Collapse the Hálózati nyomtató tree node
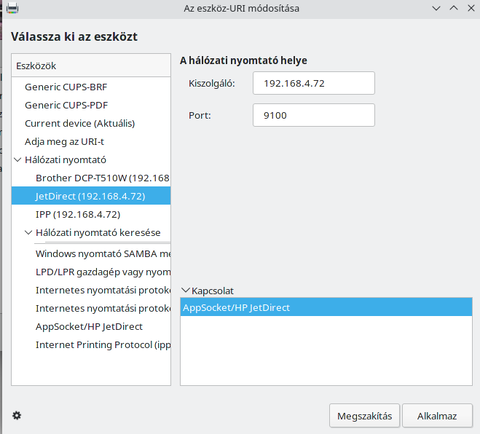This screenshot has height=434, width=480. [x=18, y=160]
